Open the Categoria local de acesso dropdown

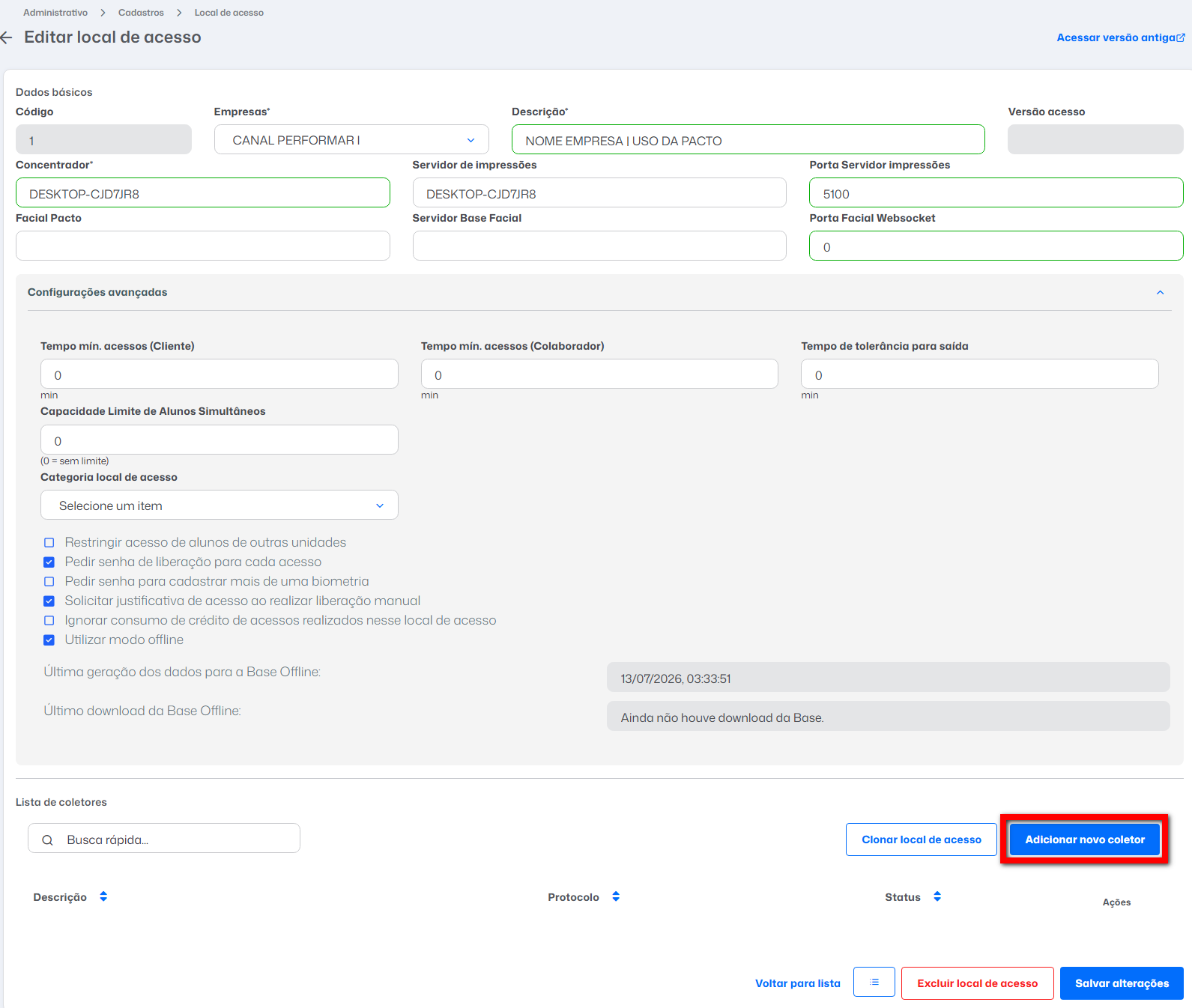point(220,505)
